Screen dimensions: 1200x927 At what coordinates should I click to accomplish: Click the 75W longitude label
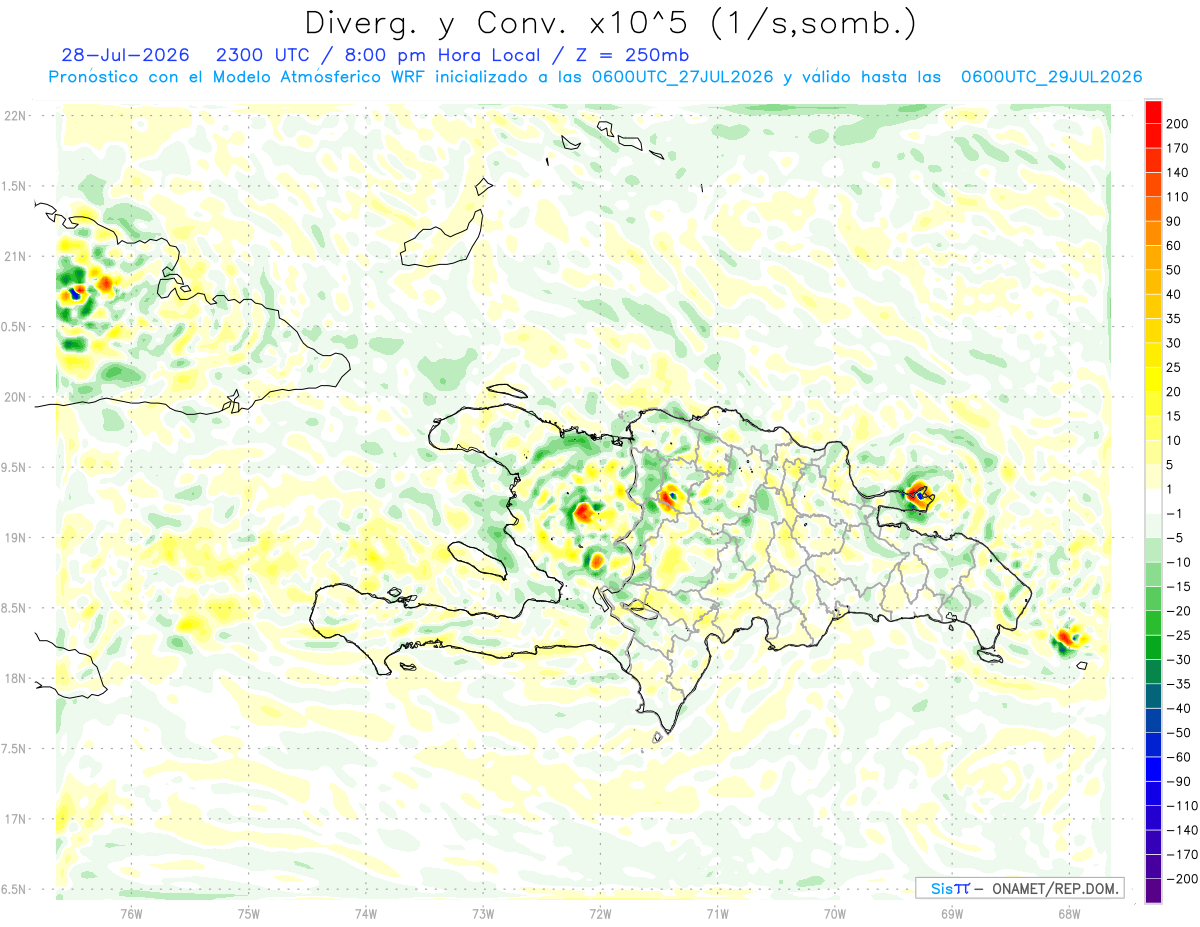point(248,912)
